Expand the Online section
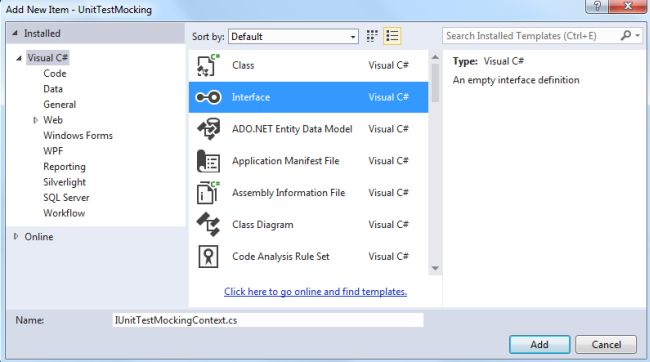 click(16, 236)
